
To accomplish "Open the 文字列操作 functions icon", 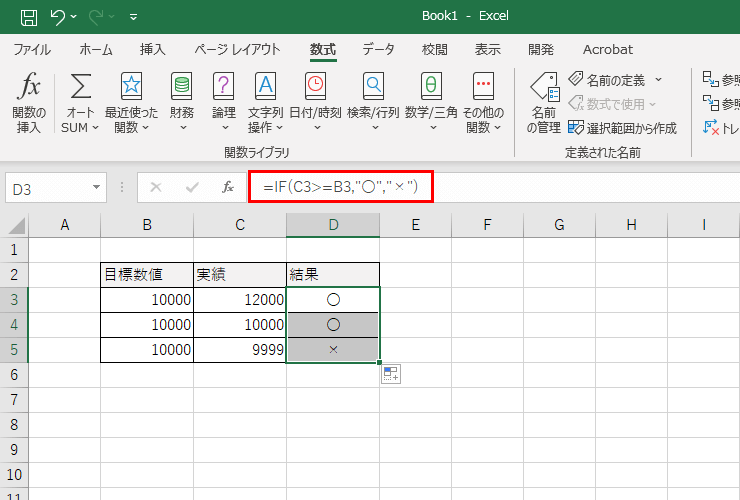I will [265, 86].
